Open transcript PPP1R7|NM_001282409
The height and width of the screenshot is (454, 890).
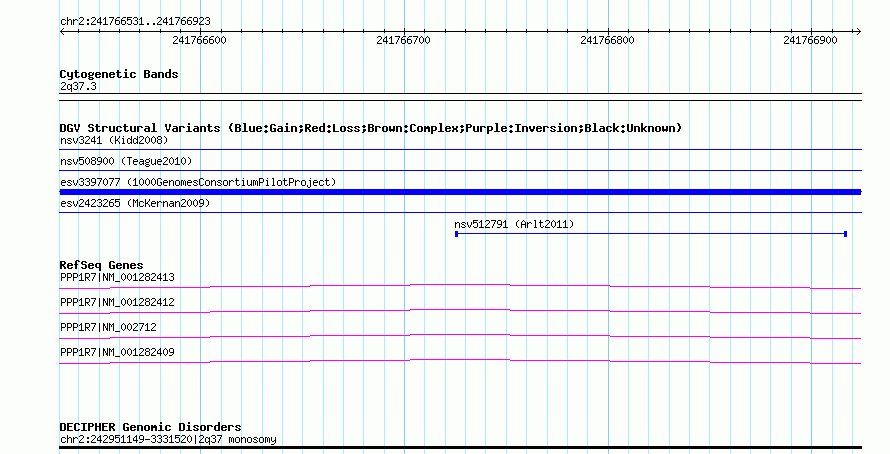coord(117,352)
